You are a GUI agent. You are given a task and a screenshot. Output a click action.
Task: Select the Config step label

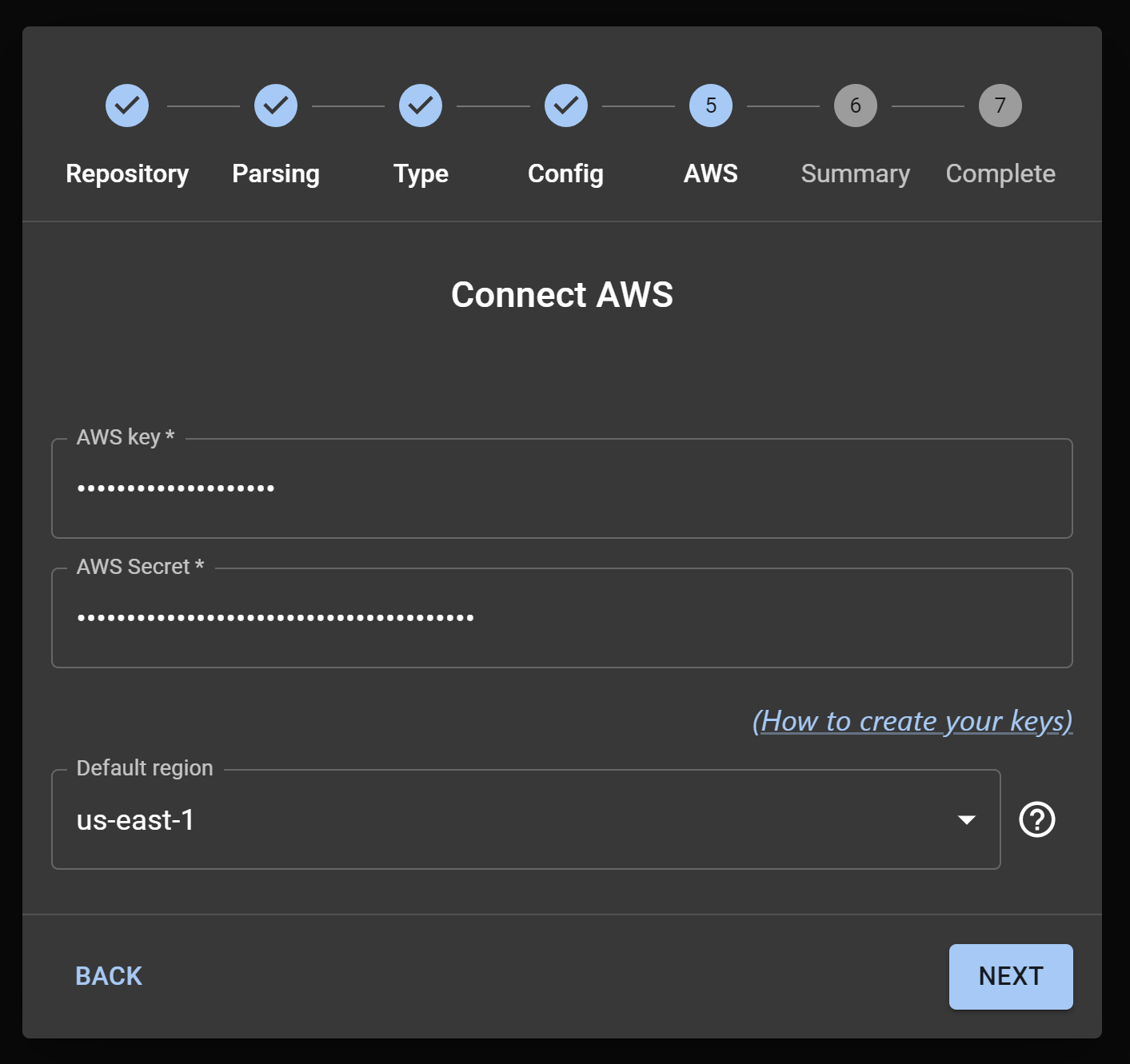[566, 173]
